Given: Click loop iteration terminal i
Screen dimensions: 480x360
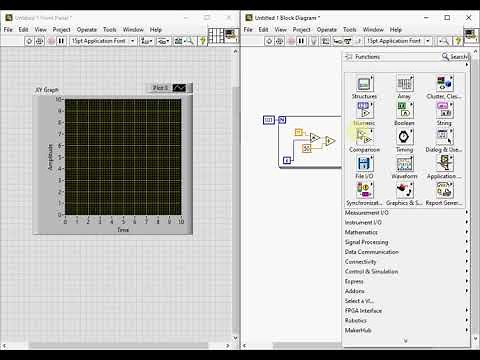Looking at the screenshot, I should click(x=287, y=160).
